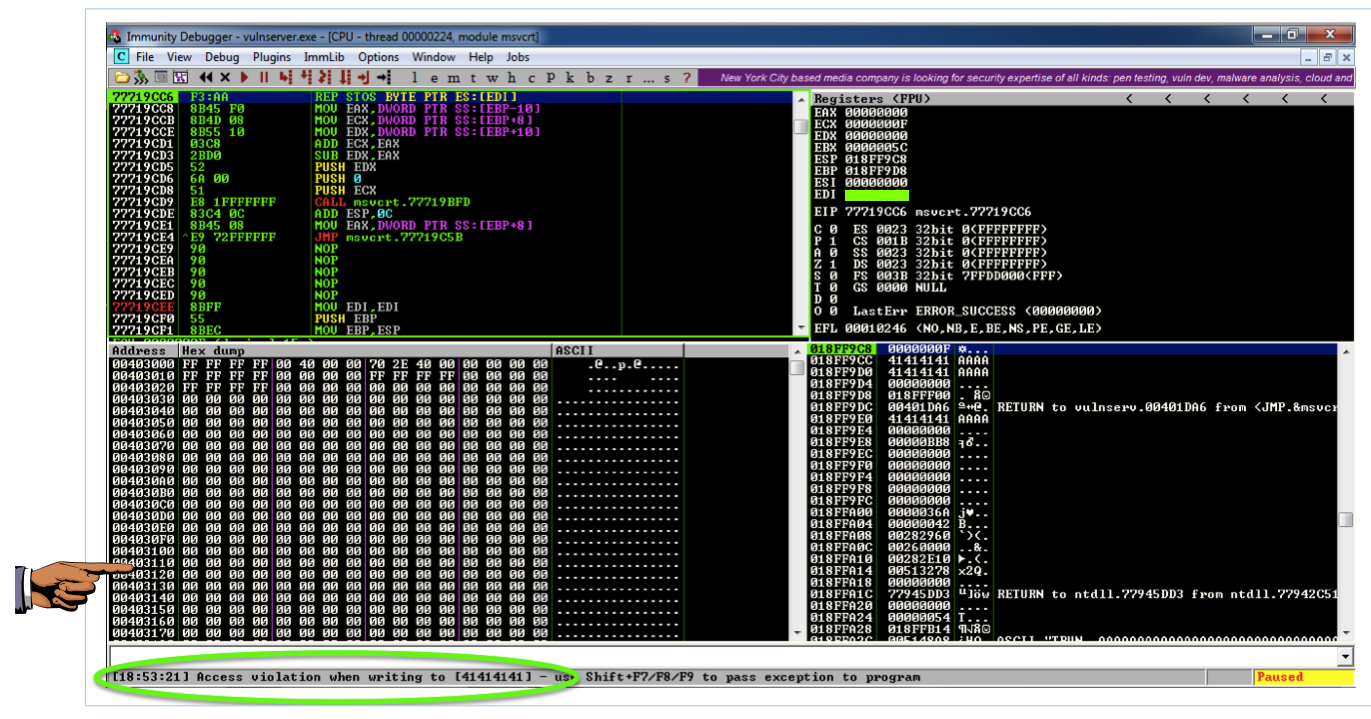The height and width of the screenshot is (719, 1371).
Task: Open the memory map 'm' window
Action: [x=453, y=78]
